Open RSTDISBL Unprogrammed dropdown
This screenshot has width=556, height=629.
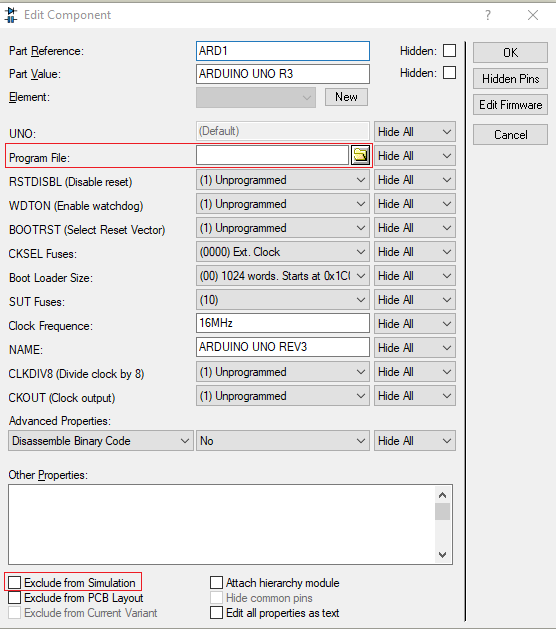pyautogui.click(x=283, y=180)
